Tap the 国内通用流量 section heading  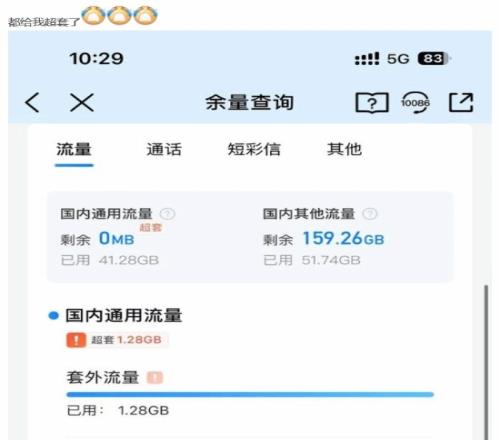[124, 315]
